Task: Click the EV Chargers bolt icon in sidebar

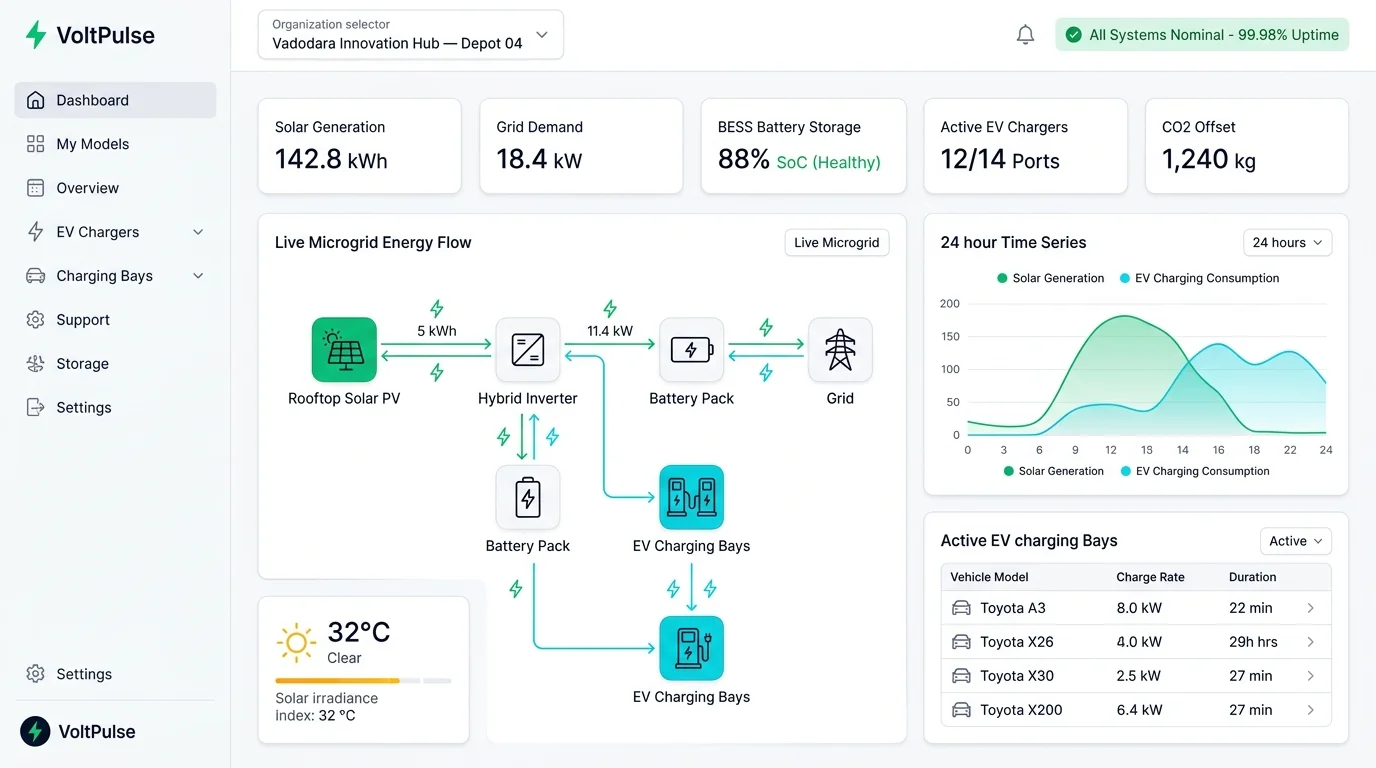Action: pyautogui.click(x=36, y=232)
